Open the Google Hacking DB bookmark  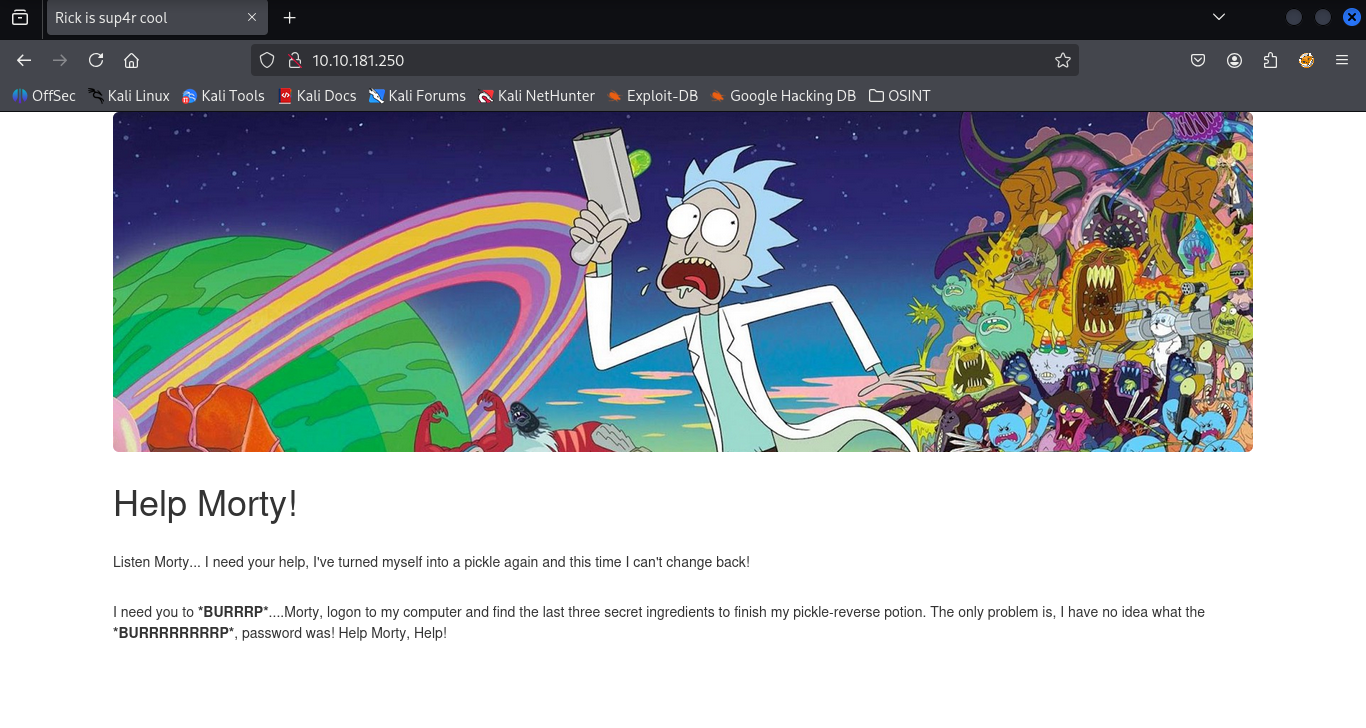pos(783,96)
